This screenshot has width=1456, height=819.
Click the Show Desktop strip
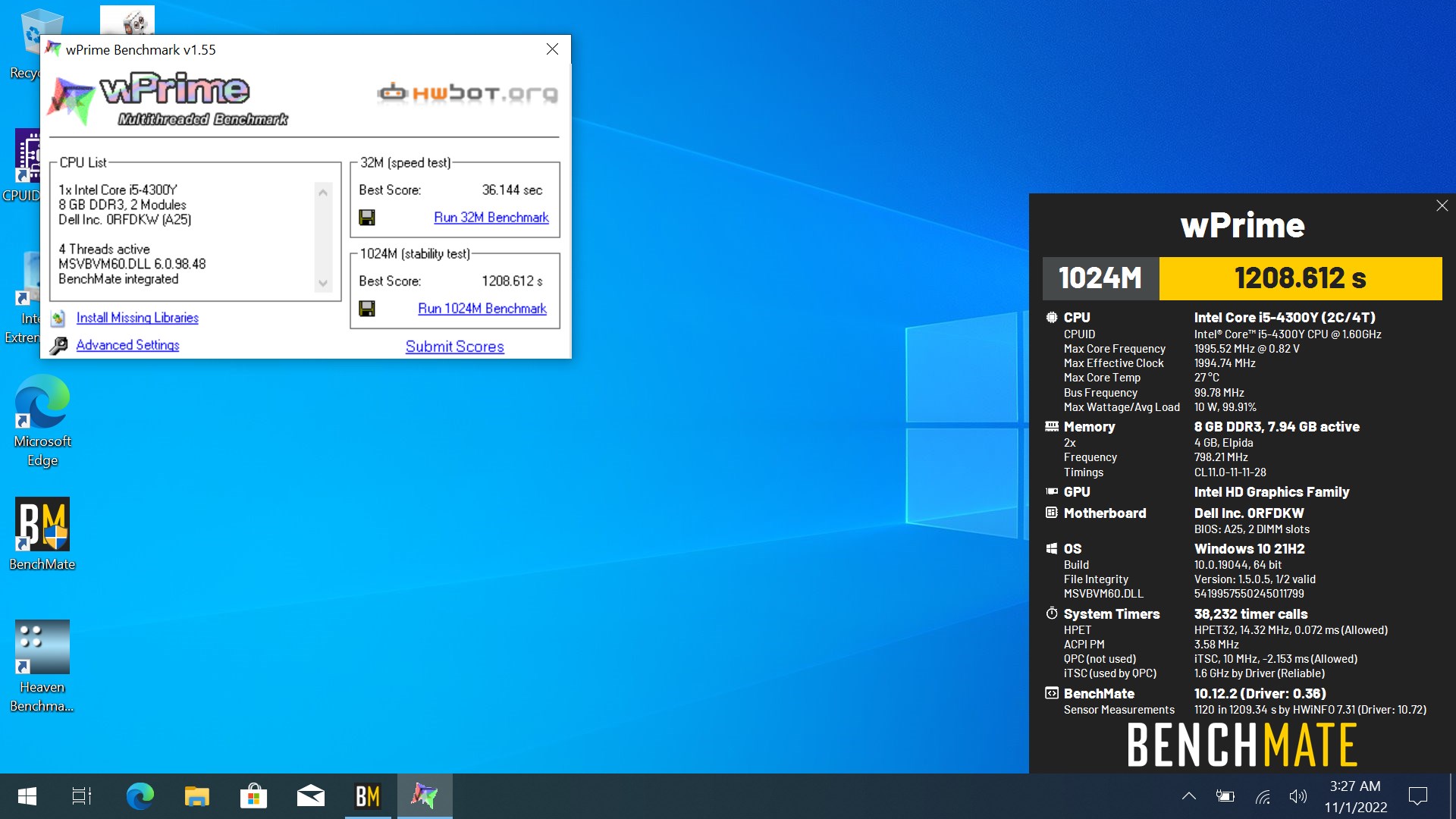1452,796
